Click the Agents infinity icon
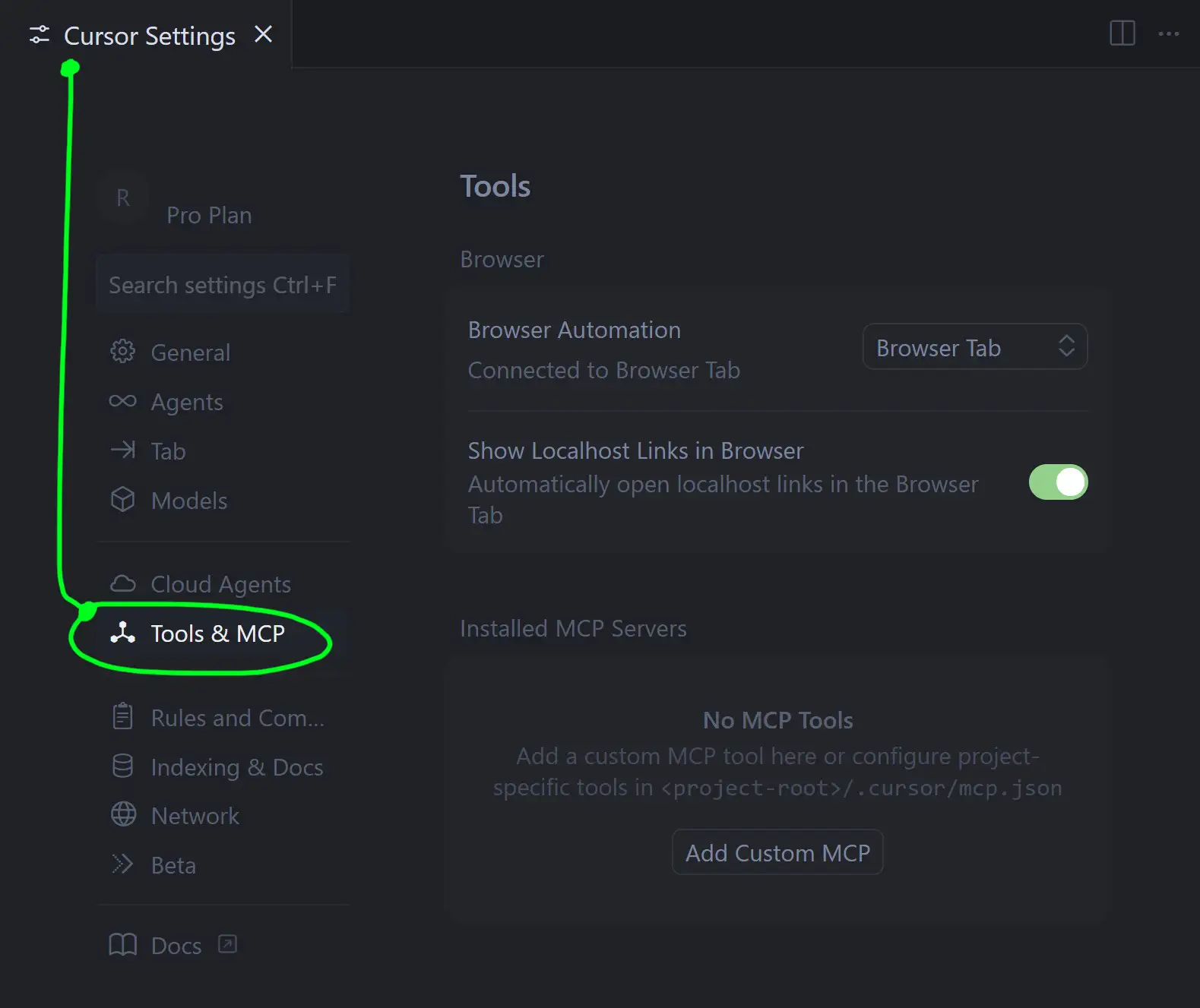Image resolution: width=1200 pixels, height=1008 pixels. tap(122, 401)
